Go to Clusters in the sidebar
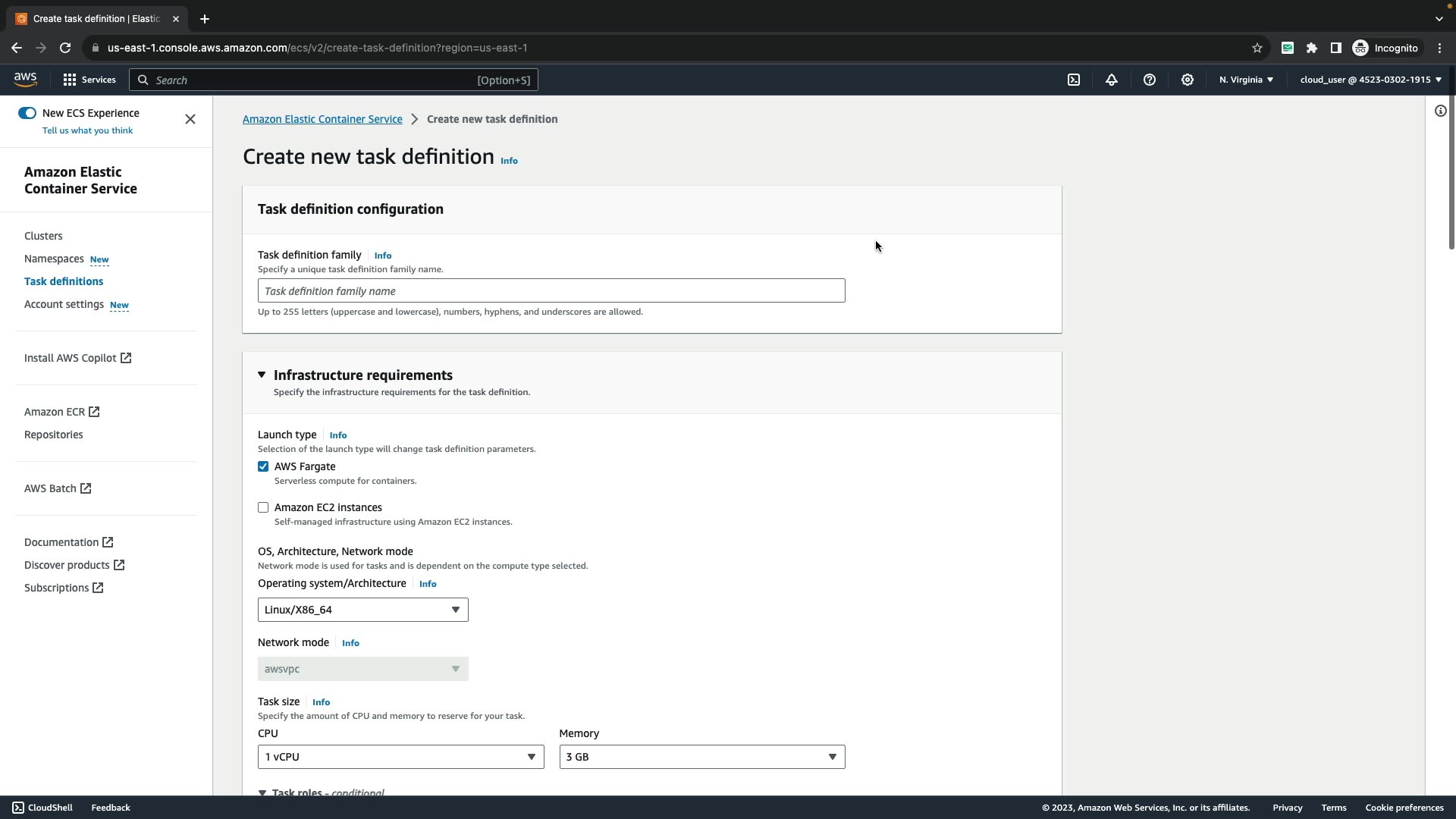The height and width of the screenshot is (819, 1456). point(43,236)
